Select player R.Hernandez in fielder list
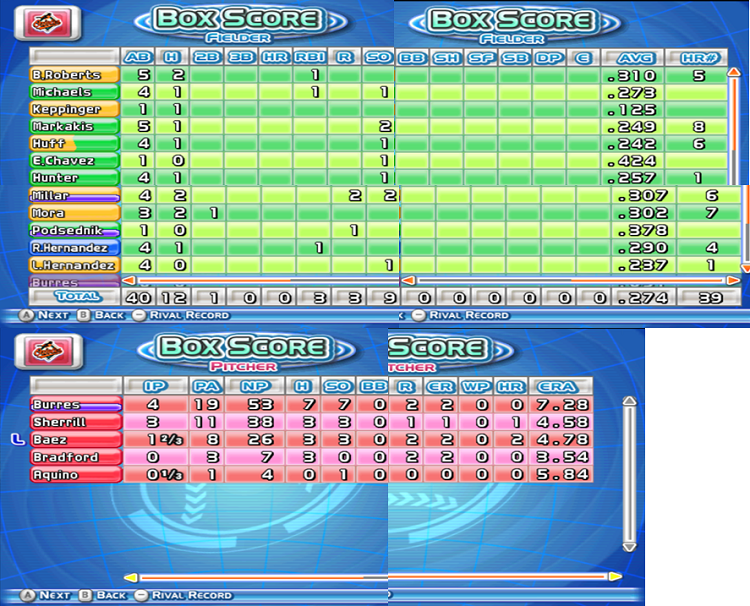 [x=75, y=248]
